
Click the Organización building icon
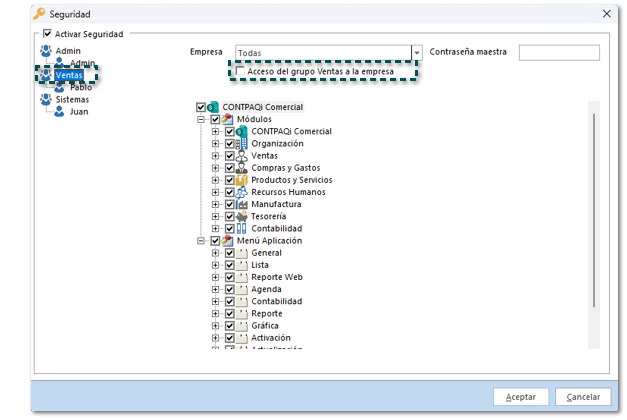tap(242, 144)
